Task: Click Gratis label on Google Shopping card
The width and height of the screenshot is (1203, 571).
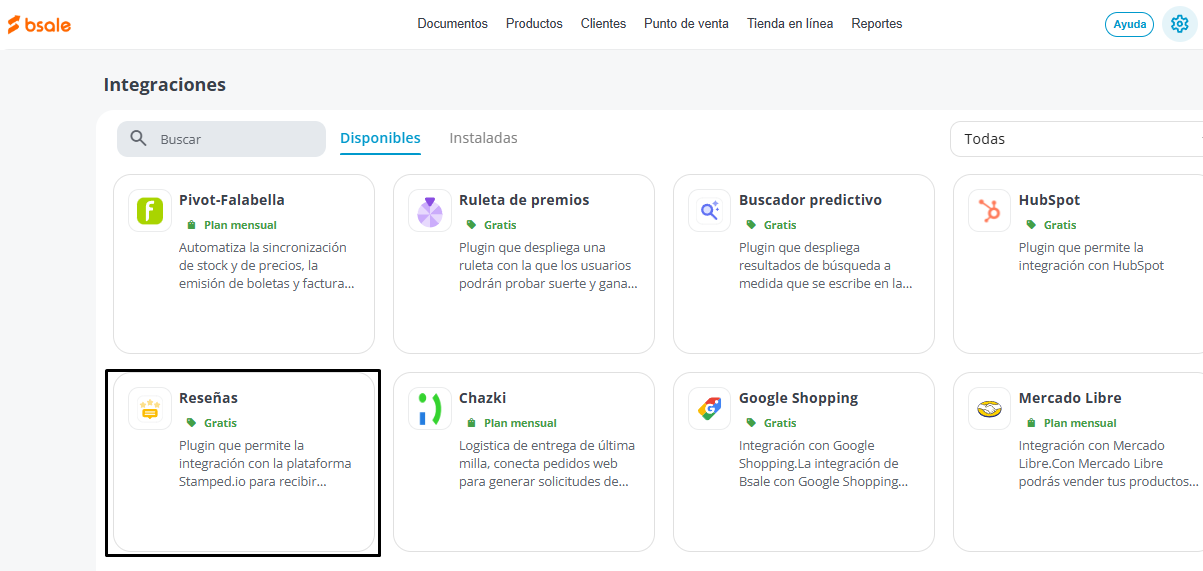Action: tap(780, 423)
